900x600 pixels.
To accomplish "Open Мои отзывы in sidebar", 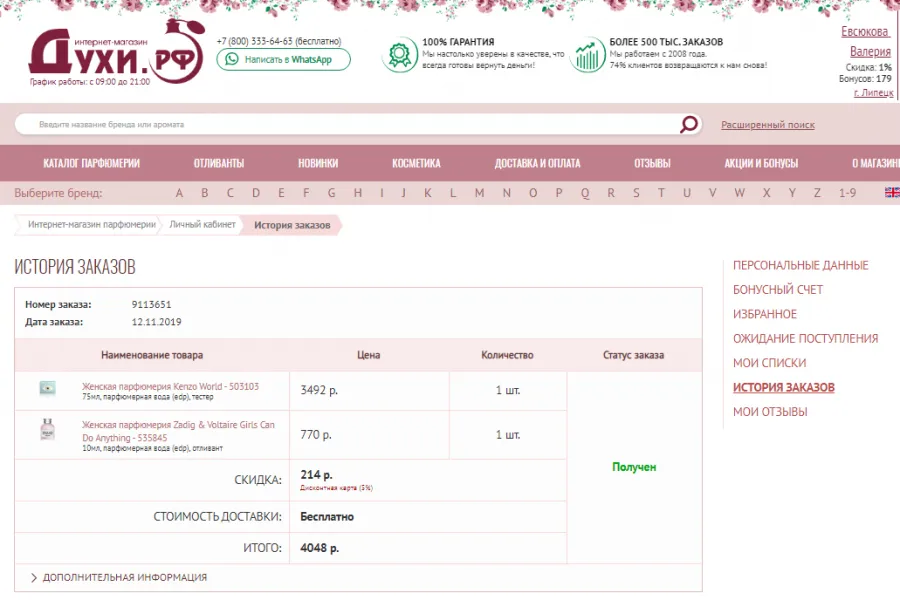I will click(x=770, y=412).
